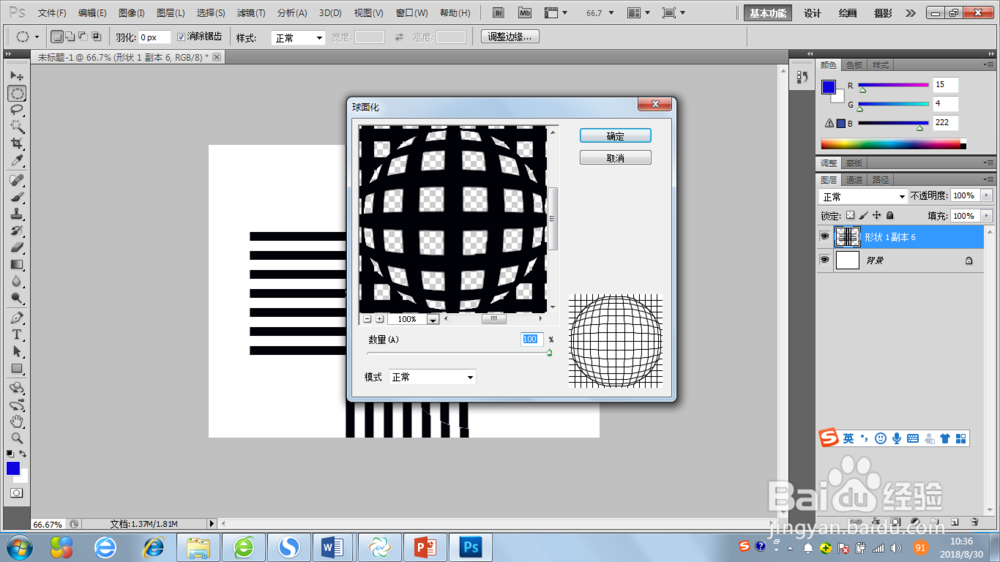Image resolution: width=1000 pixels, height=562 pixels.
Task: Select the Horizontal Type tool
Action: tap(17, 334)
